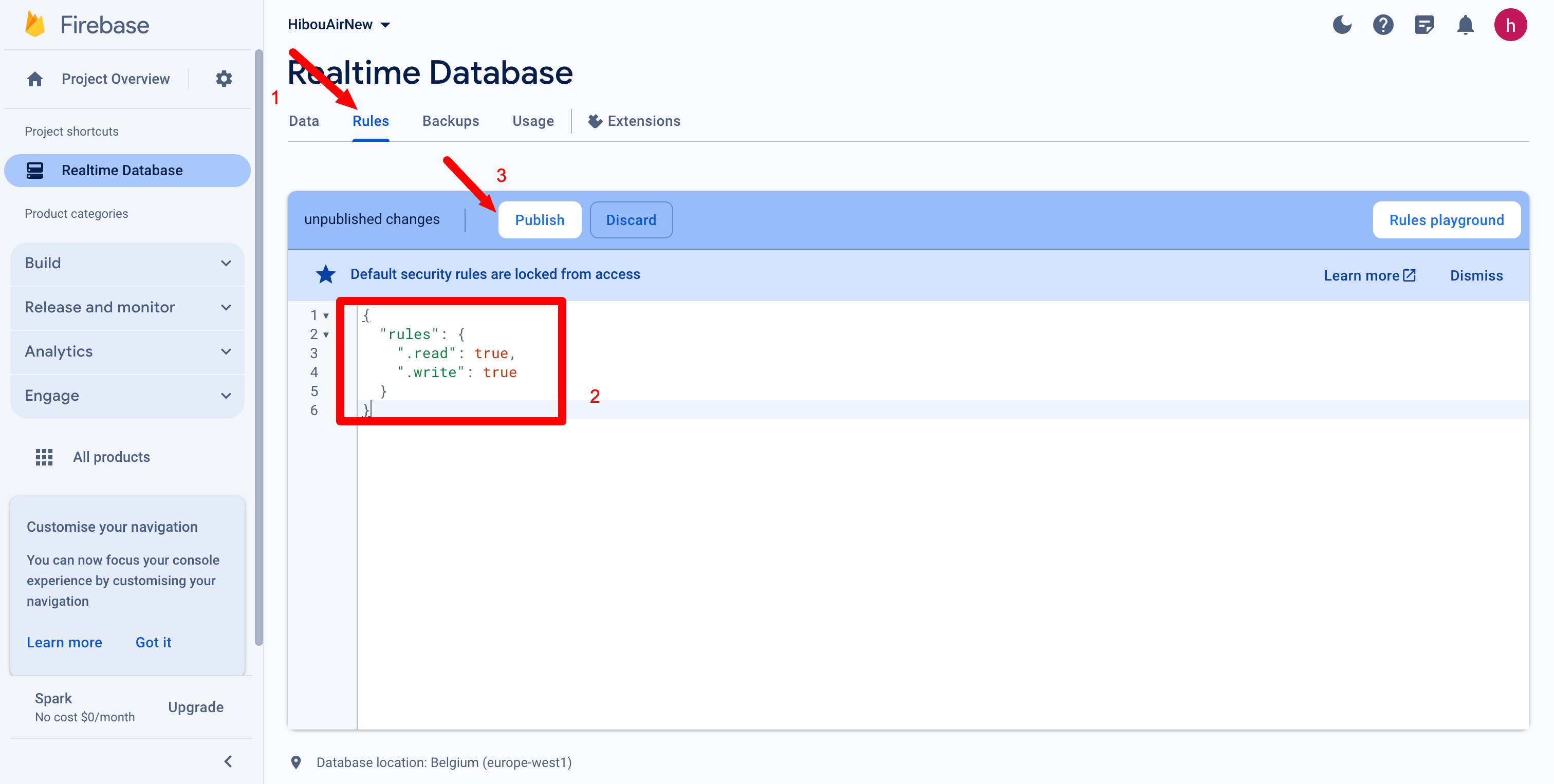Open the Rules playground

(x=1446, y=220)
